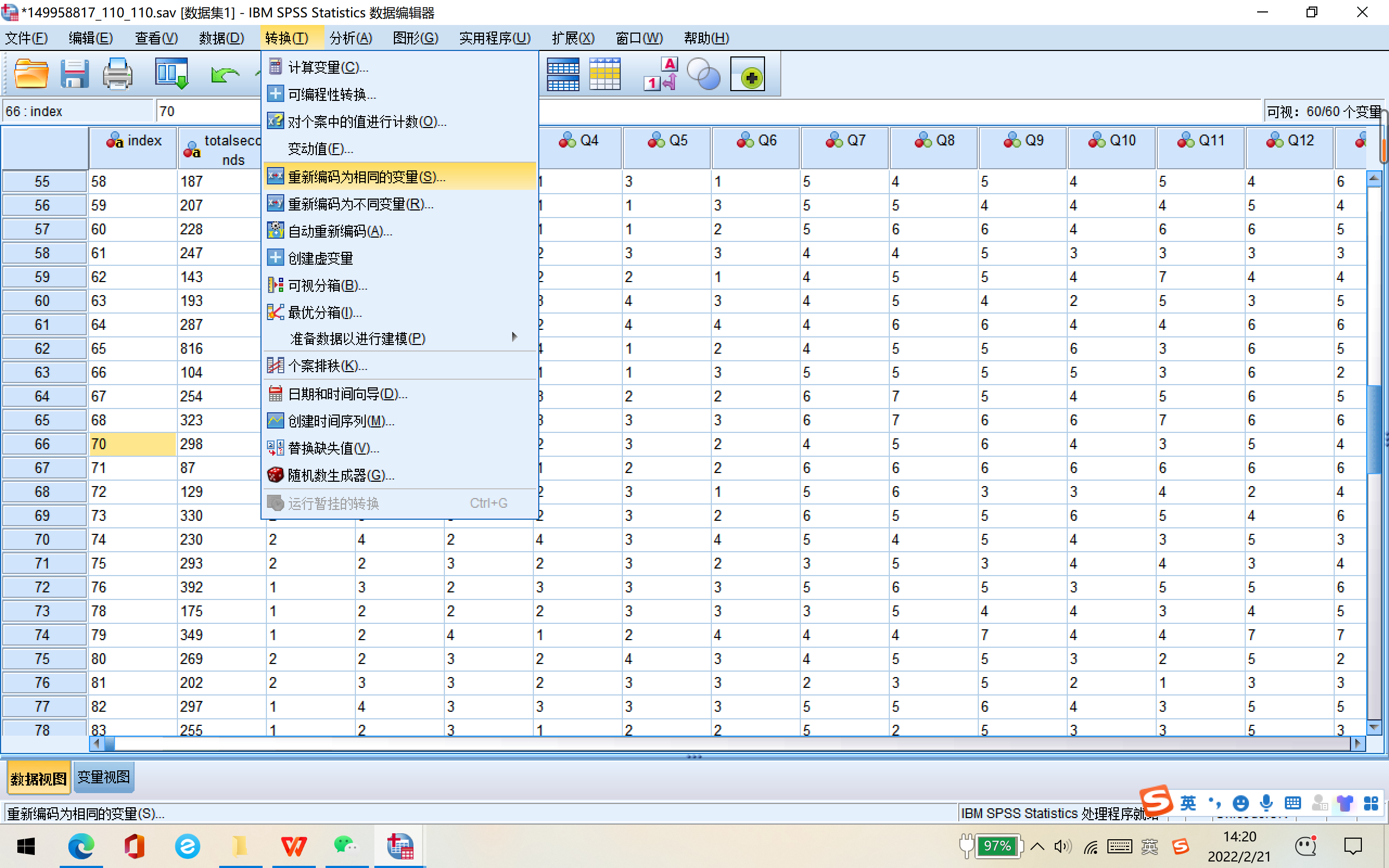The height and width of the screenshot is (868, 1389).
Task: Choose Random Number Generators (G) item
Action: pyautogui.click(x=399, y=475)
